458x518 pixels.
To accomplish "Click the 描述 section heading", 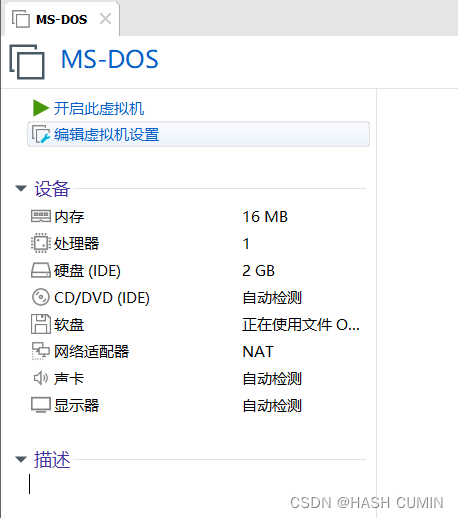I will [x=52, y=459].
